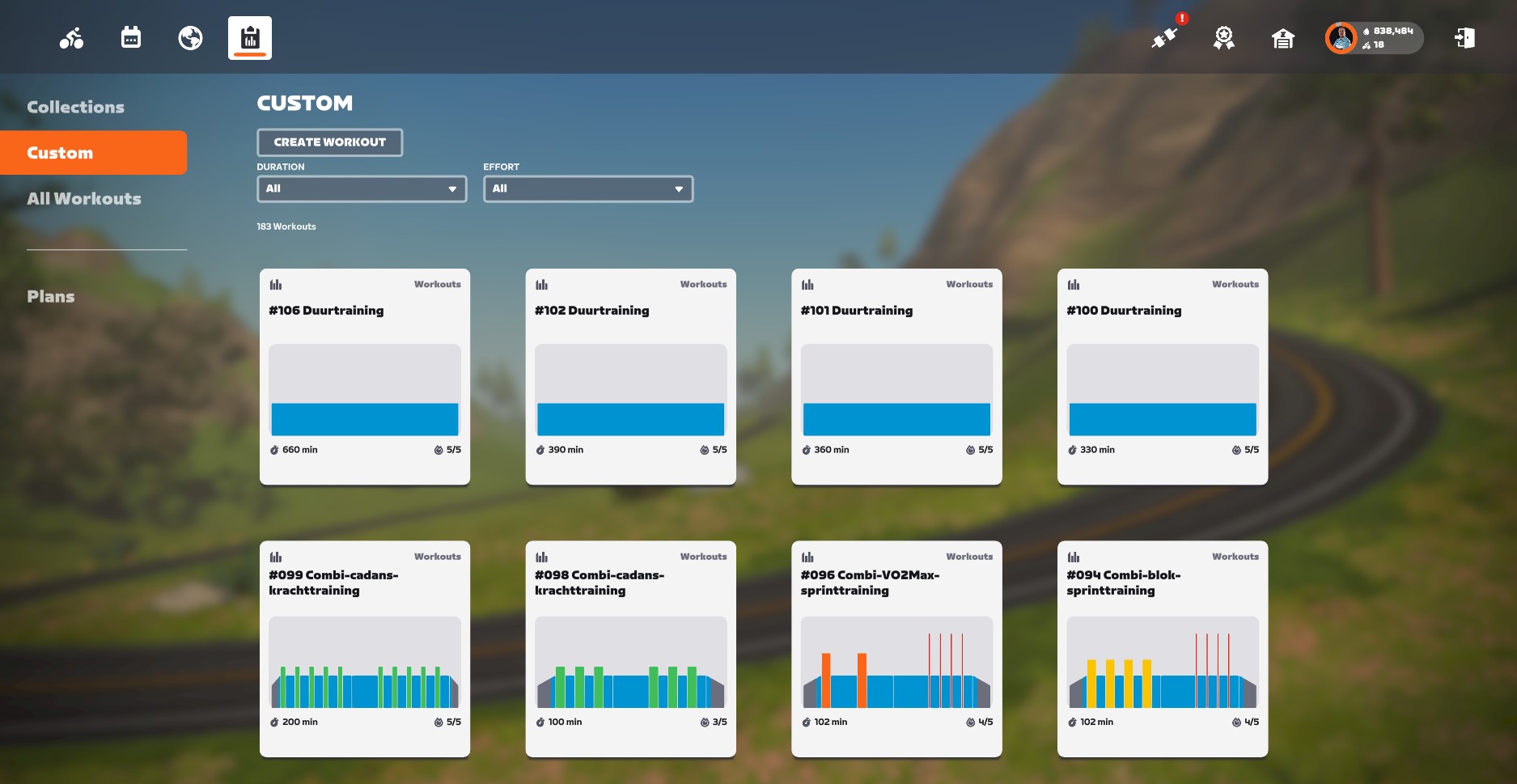Open the Effort filter dropdown

588,189
